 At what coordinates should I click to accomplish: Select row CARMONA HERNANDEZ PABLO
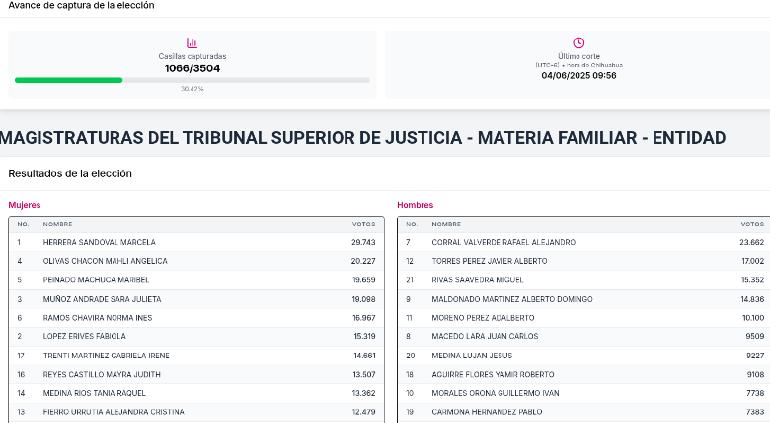[x=584, y=412]
